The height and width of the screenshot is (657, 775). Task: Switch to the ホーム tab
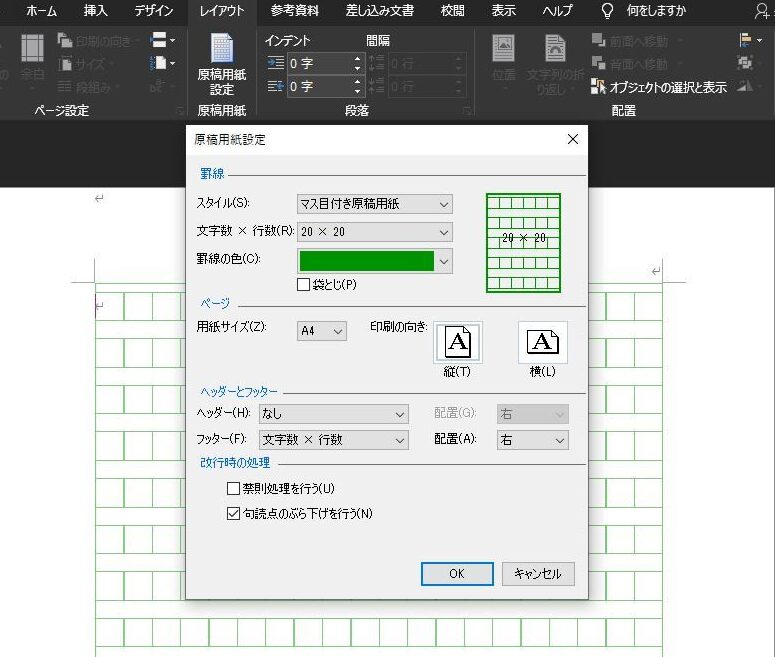42,11
